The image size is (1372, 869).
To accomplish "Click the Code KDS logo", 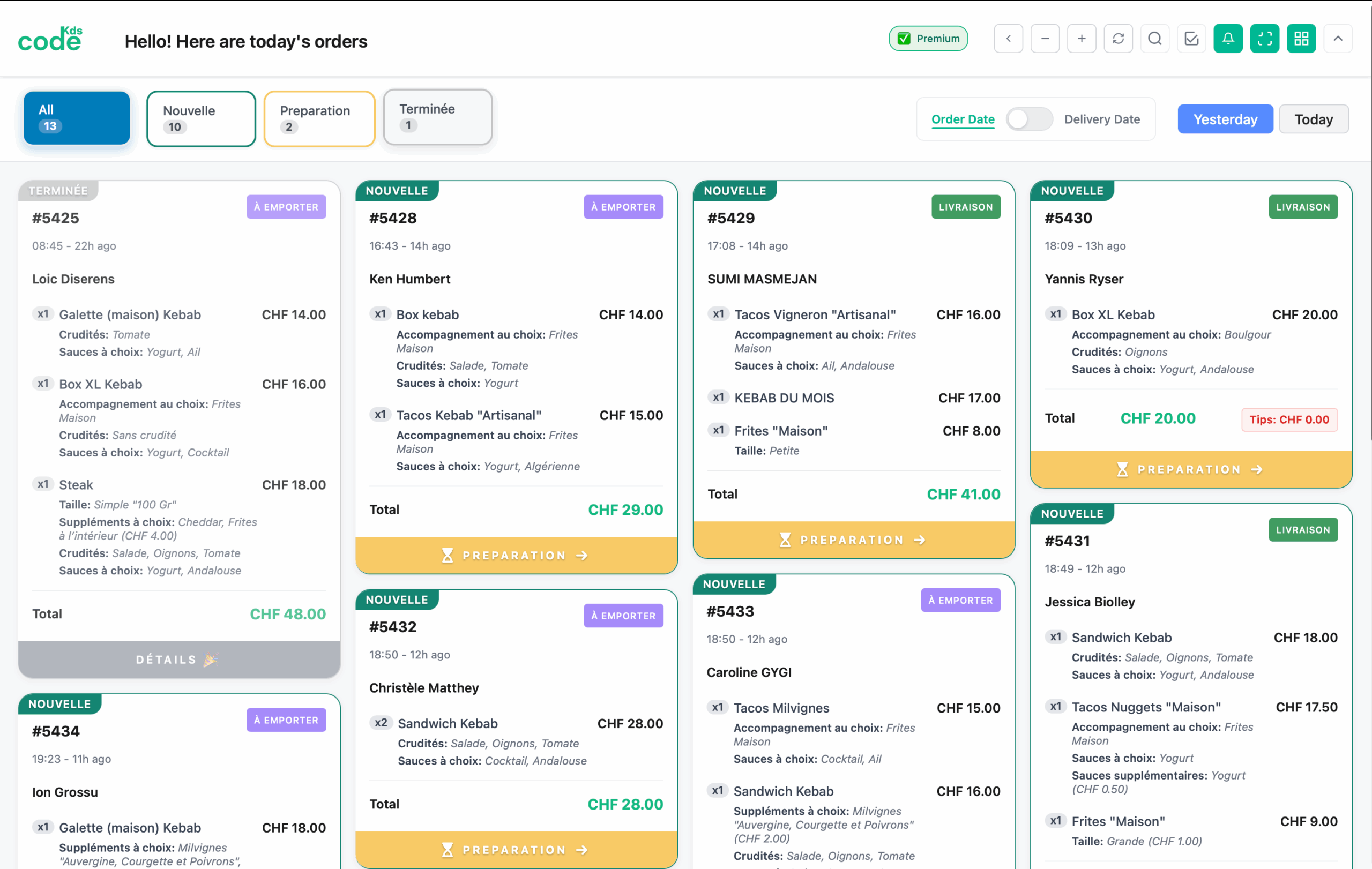I will coord(50,40).
